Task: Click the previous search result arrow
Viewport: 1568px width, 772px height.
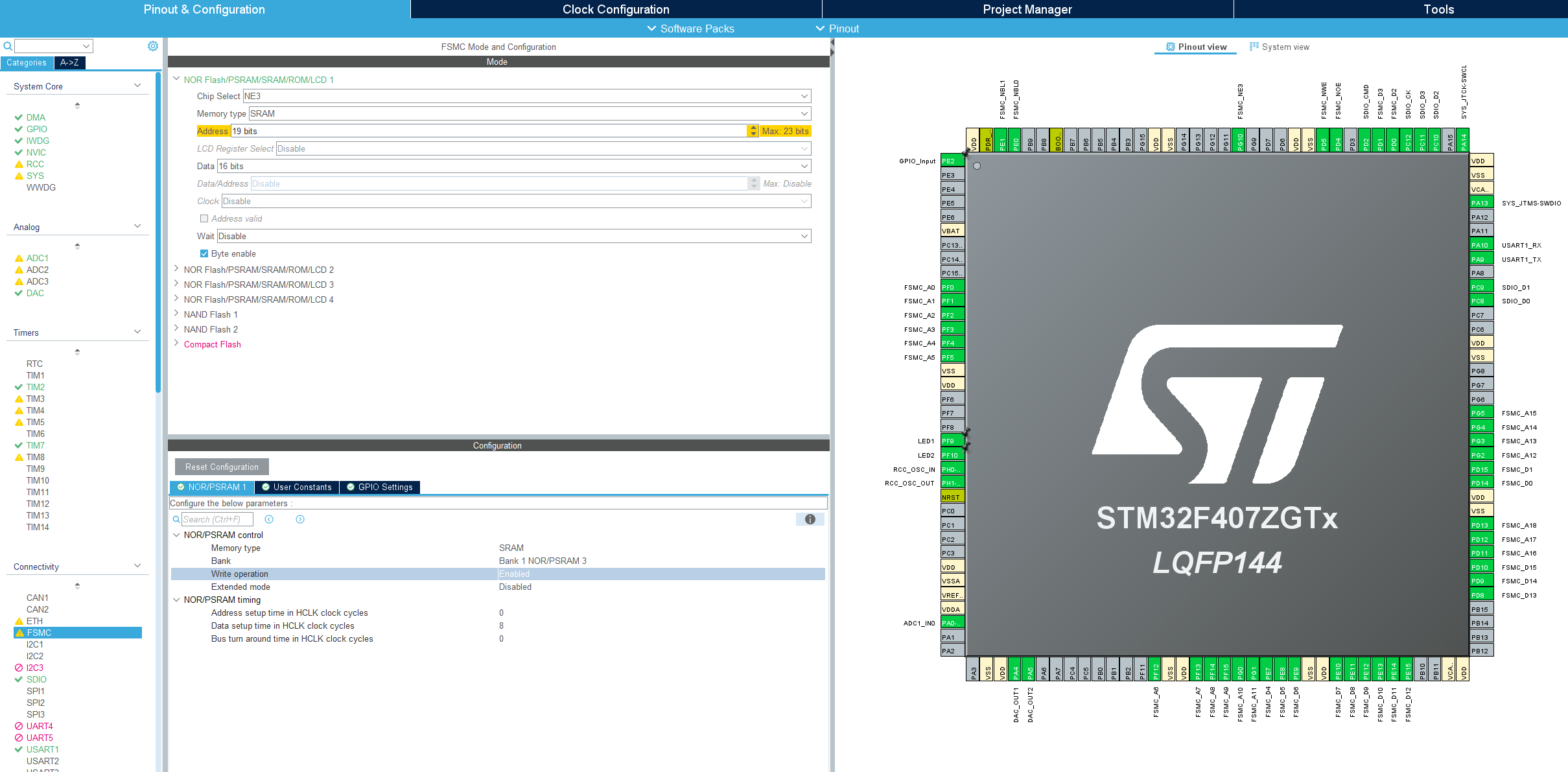Action: [269, 519]
